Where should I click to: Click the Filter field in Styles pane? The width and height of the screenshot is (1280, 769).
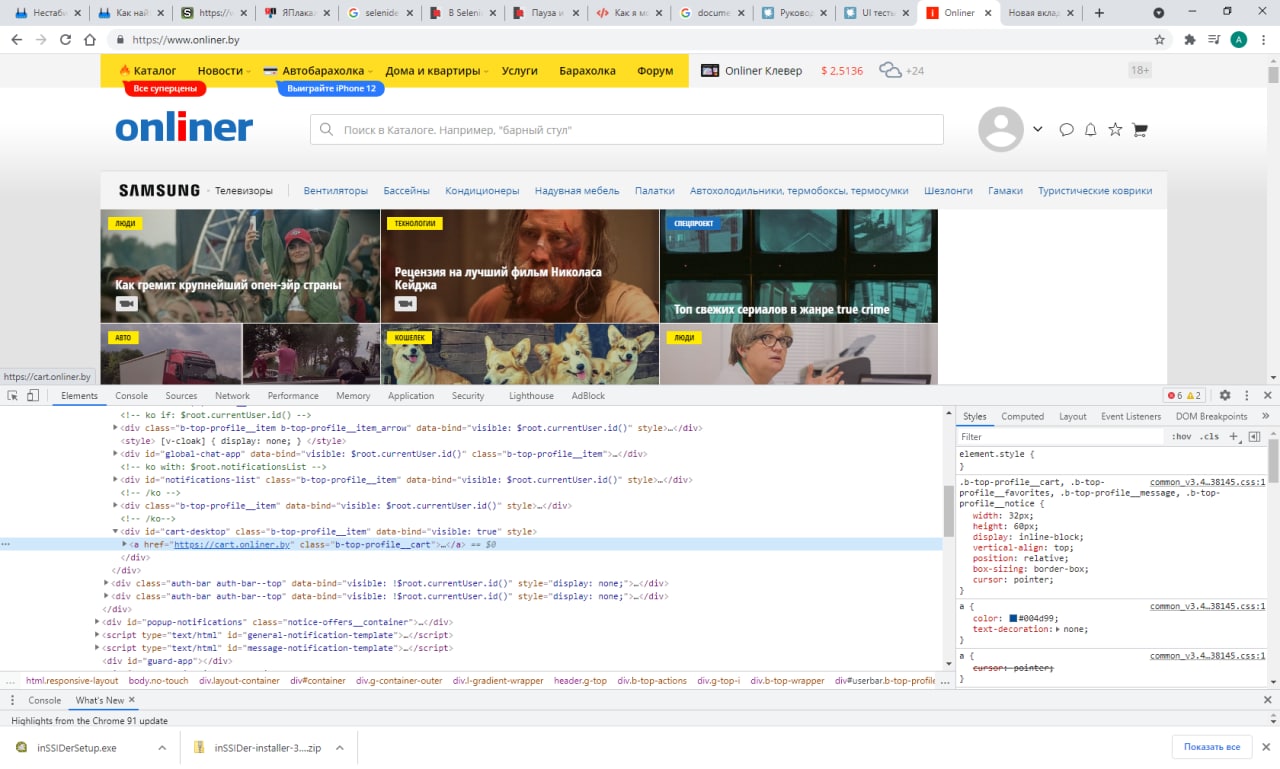[x=1060, y=437]
